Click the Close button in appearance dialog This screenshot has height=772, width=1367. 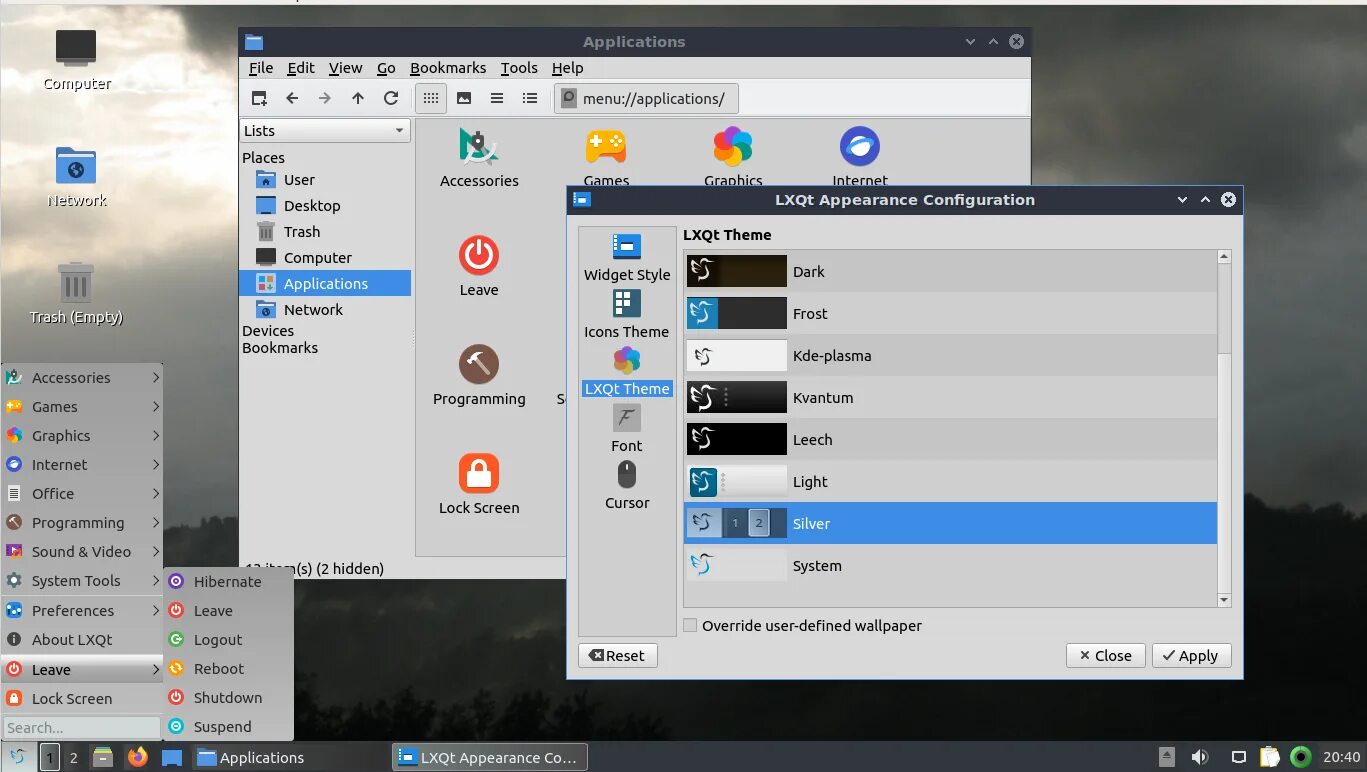tap(1105, 656)
